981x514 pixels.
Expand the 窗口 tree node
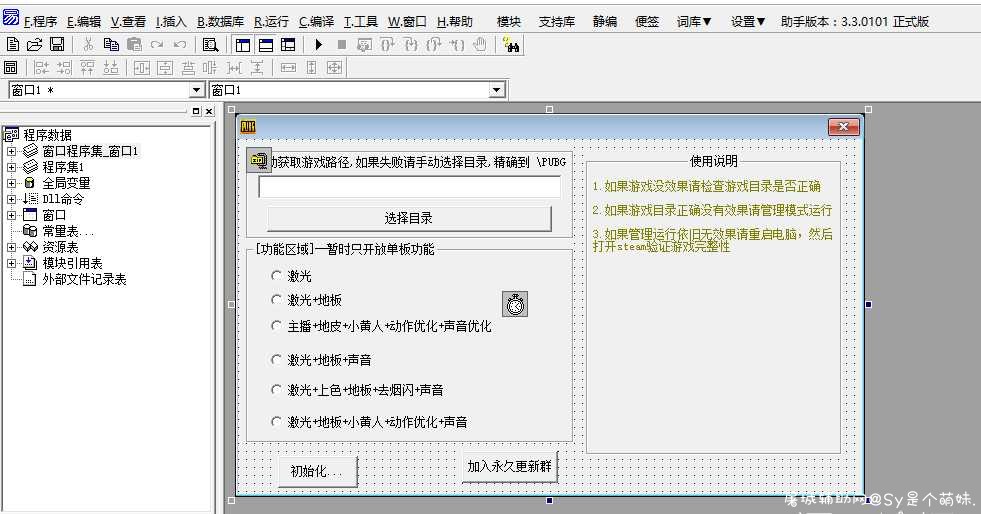pyautogui.click(x=11, y=215)
